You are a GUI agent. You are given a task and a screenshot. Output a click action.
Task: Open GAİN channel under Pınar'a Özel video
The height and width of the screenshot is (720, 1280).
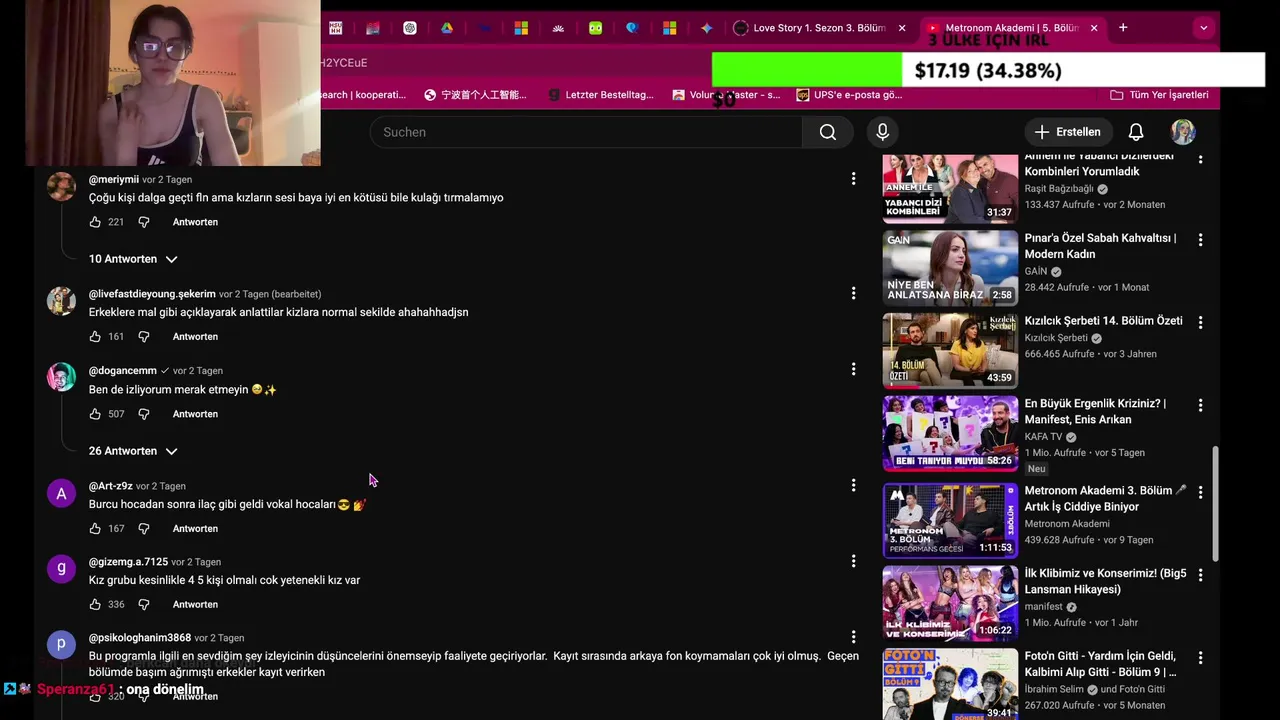click(1036, 271)
